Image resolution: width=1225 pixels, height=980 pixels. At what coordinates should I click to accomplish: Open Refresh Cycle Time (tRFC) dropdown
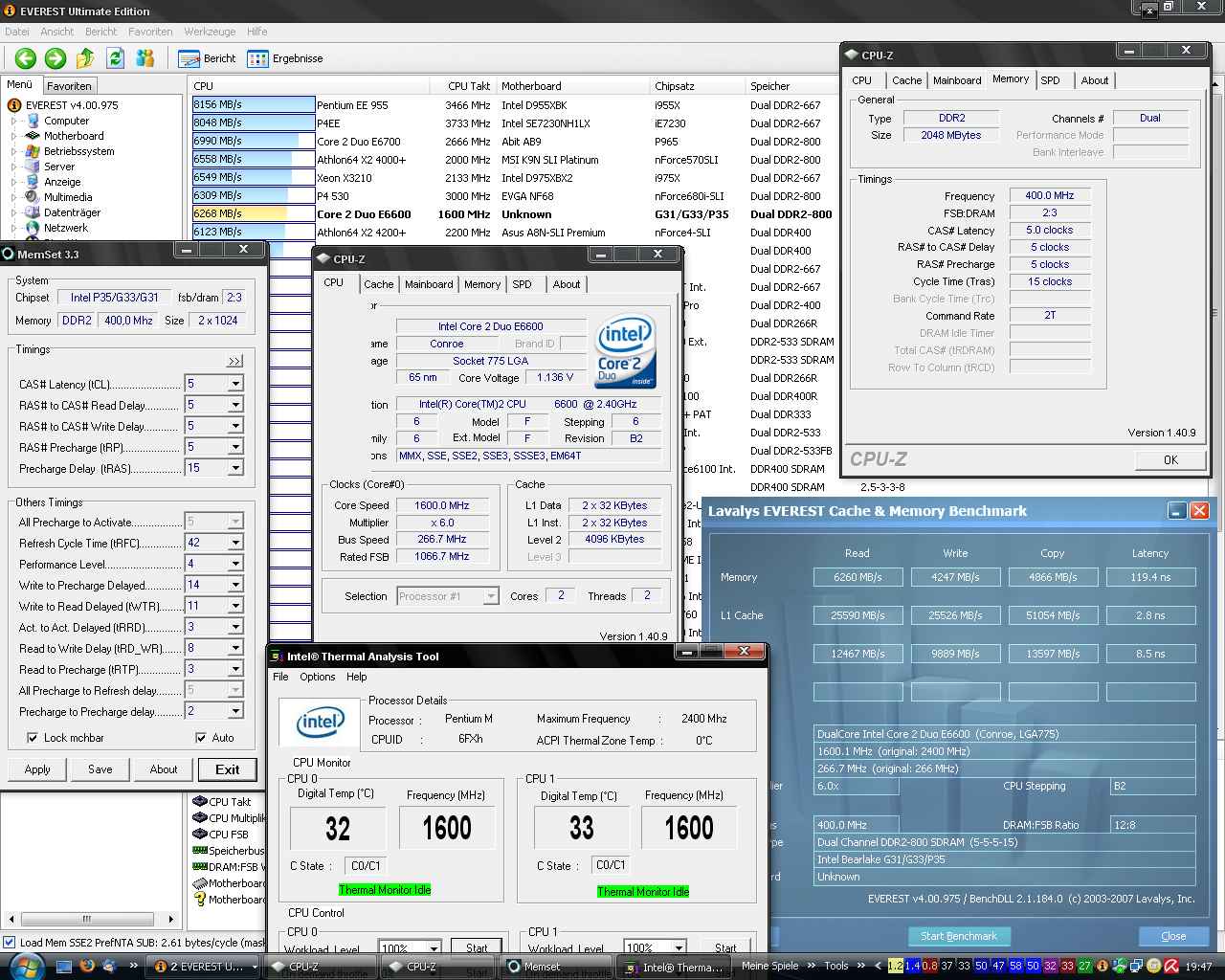[x=234, y=543]
